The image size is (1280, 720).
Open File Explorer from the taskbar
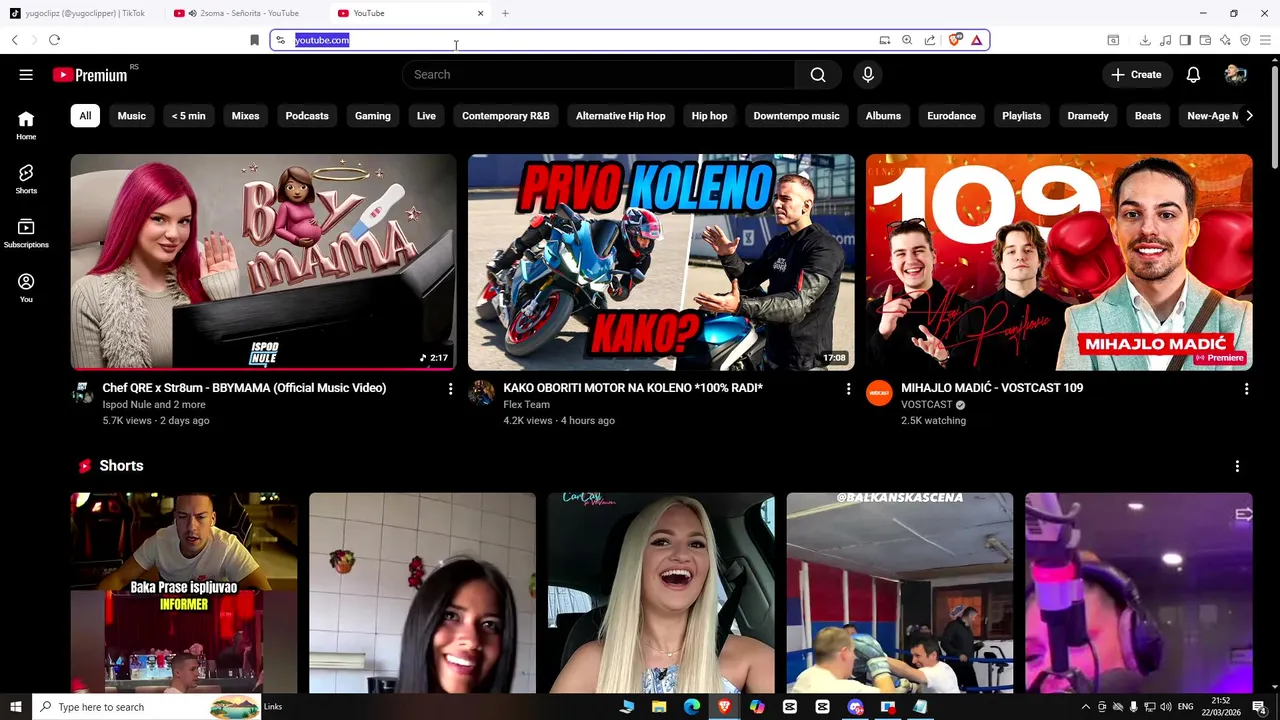click(x=659, y=707)
